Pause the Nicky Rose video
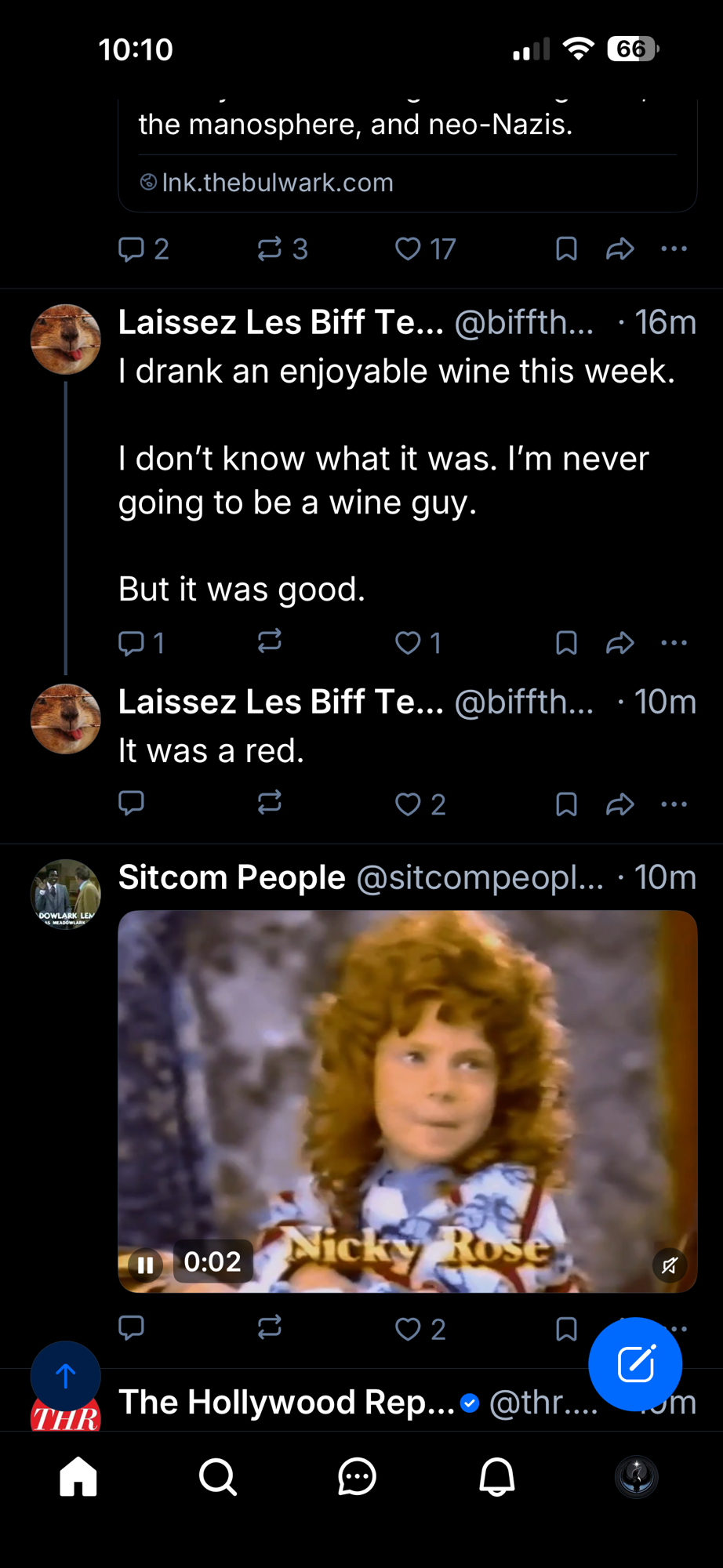The image size is (723, 1568). (145, 1265)
